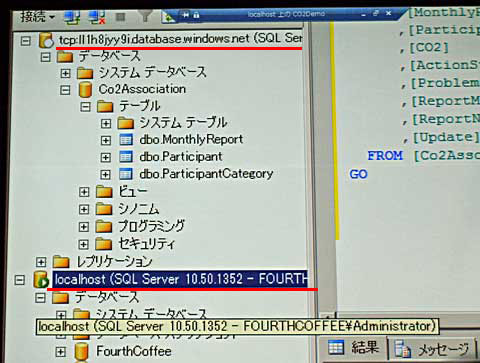Click the connect Object Explorer toolbar icon

(x=72, y=17)
